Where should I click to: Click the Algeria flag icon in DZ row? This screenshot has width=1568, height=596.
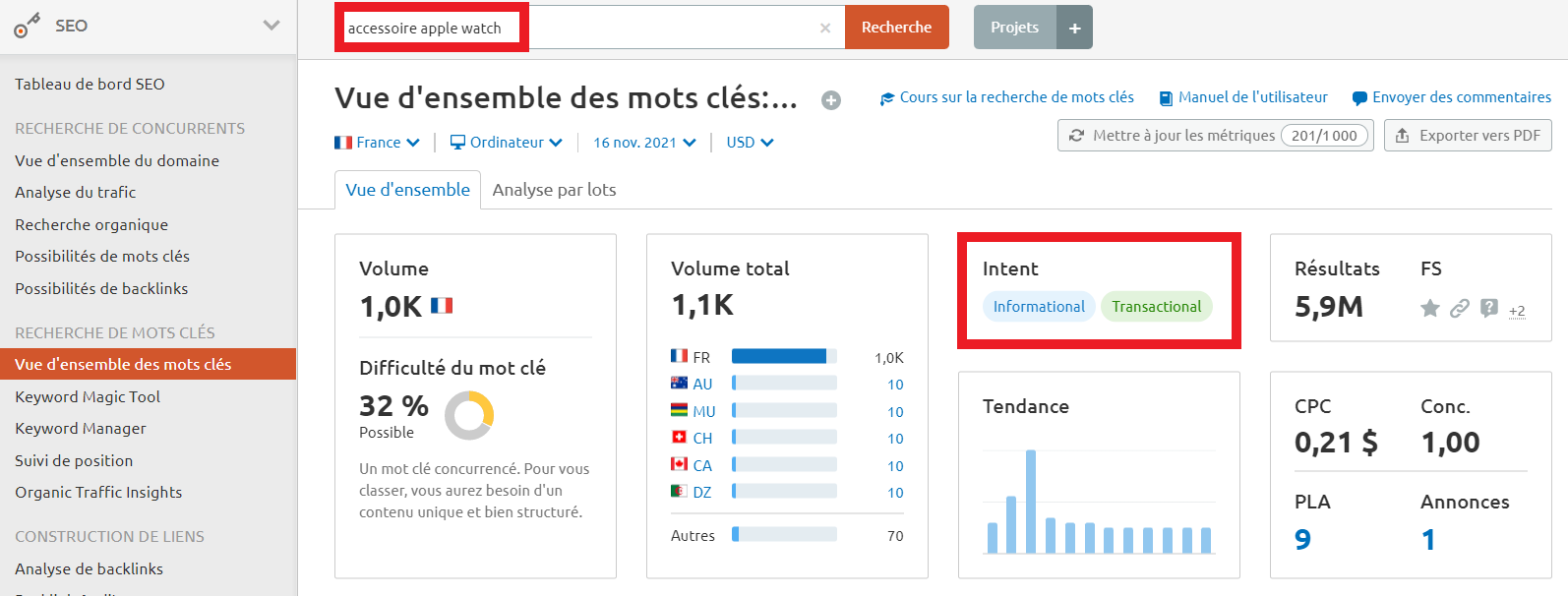click(x=679, y=491)
